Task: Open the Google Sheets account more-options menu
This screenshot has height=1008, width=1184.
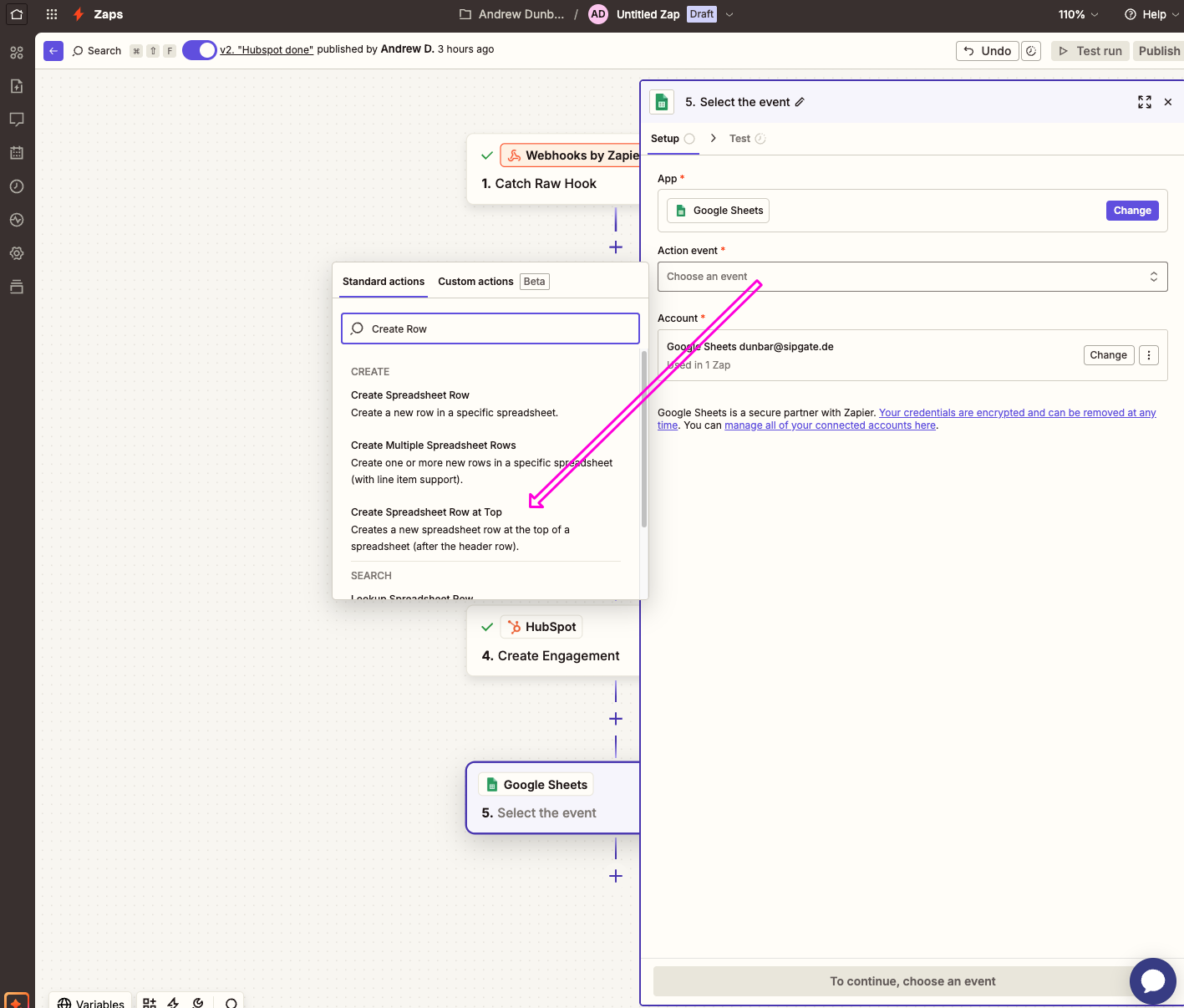Action: point(1149,355)
